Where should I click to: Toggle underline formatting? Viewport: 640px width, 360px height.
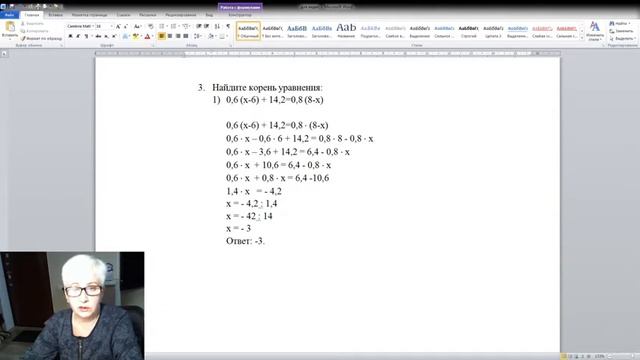(x=86, y=36)
